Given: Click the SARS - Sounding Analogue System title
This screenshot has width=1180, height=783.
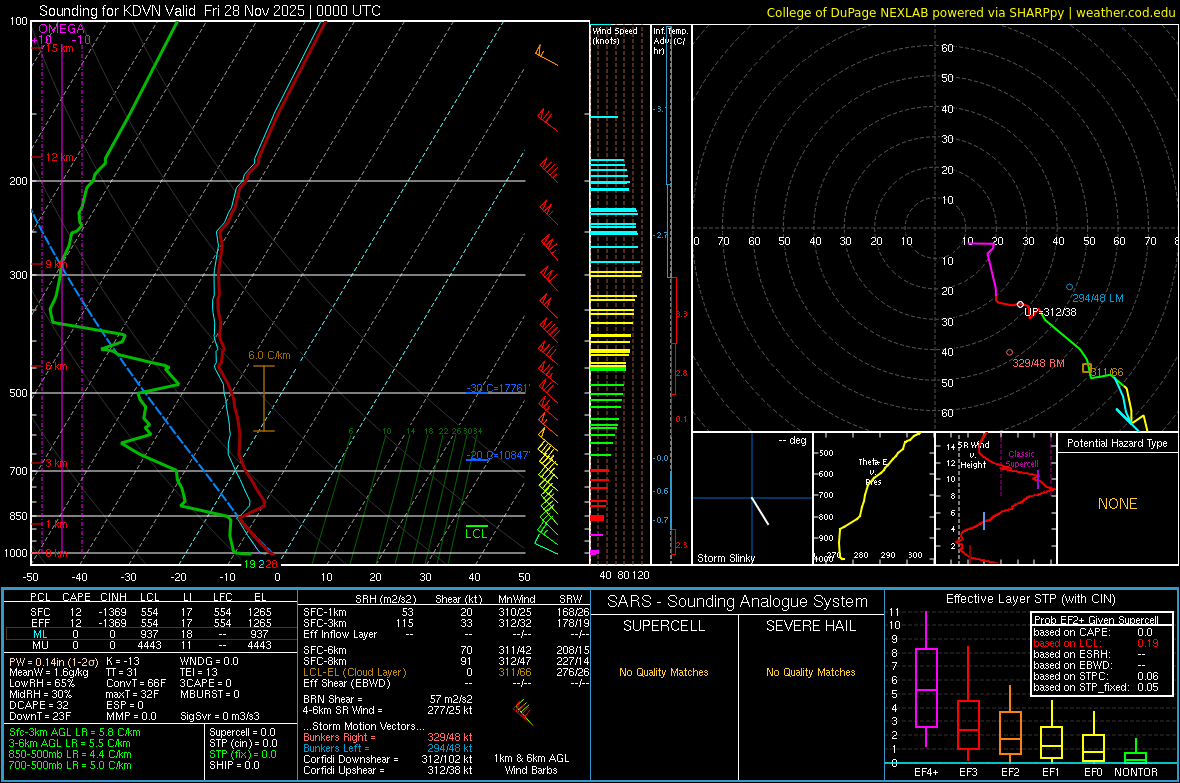Looking at the screenshot, I should coord(738,602).
